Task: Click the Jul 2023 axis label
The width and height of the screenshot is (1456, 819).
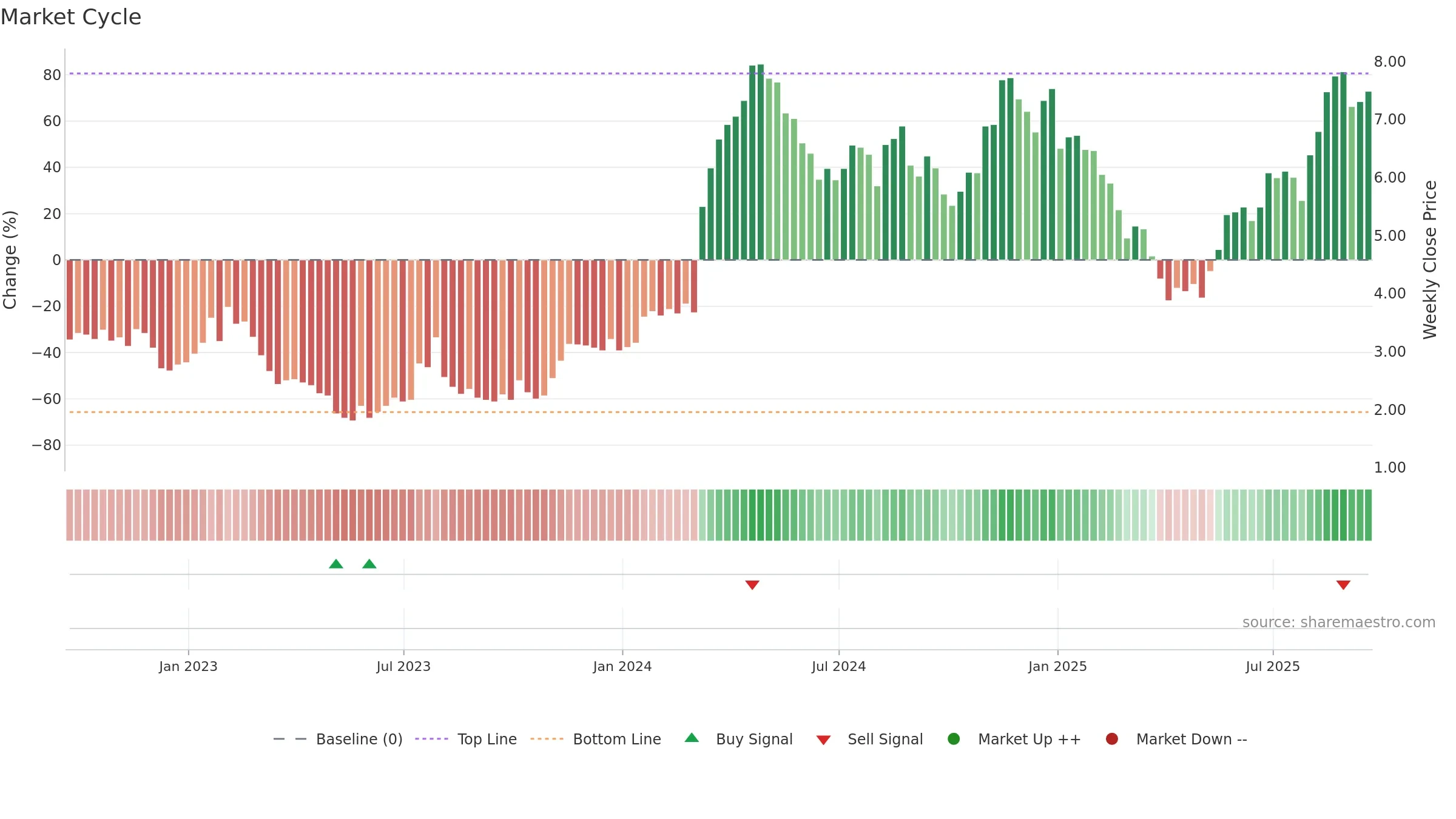Action: coord(403,667)
